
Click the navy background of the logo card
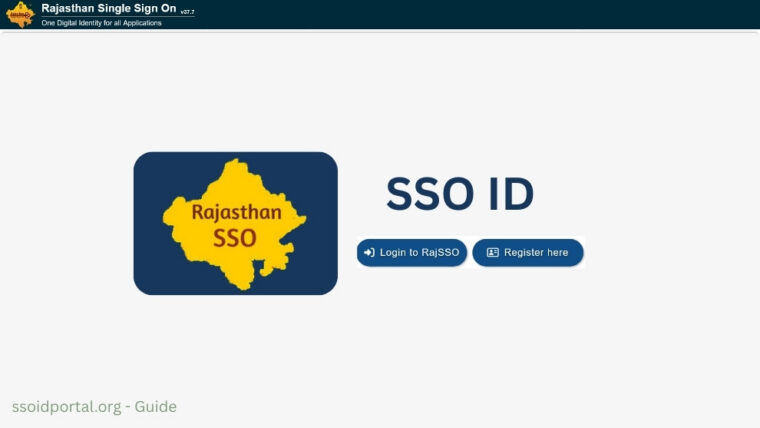click(160, 270)
